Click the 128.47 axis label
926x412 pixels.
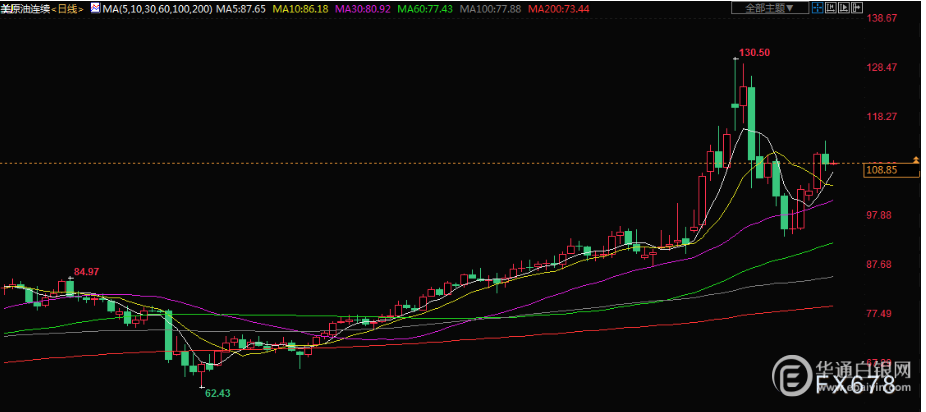[881, 67]
